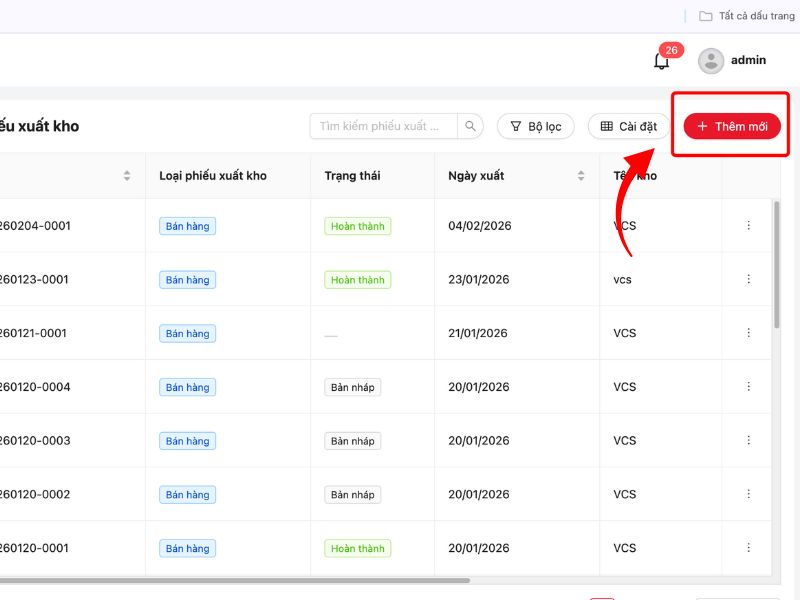Screen dimensions: 800x600
Task: Open the Bộ lọc filter options
Action: coord(536,126)
